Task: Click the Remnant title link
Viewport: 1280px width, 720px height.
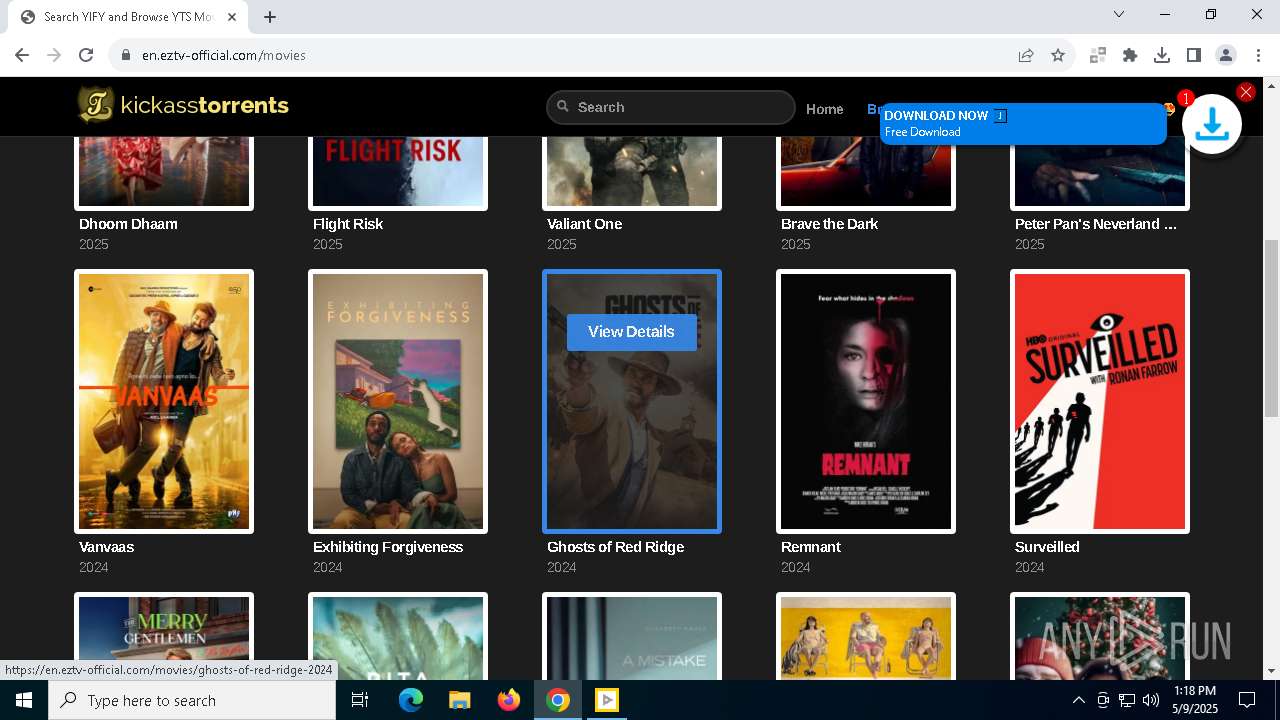Action: tap(811, 547)
